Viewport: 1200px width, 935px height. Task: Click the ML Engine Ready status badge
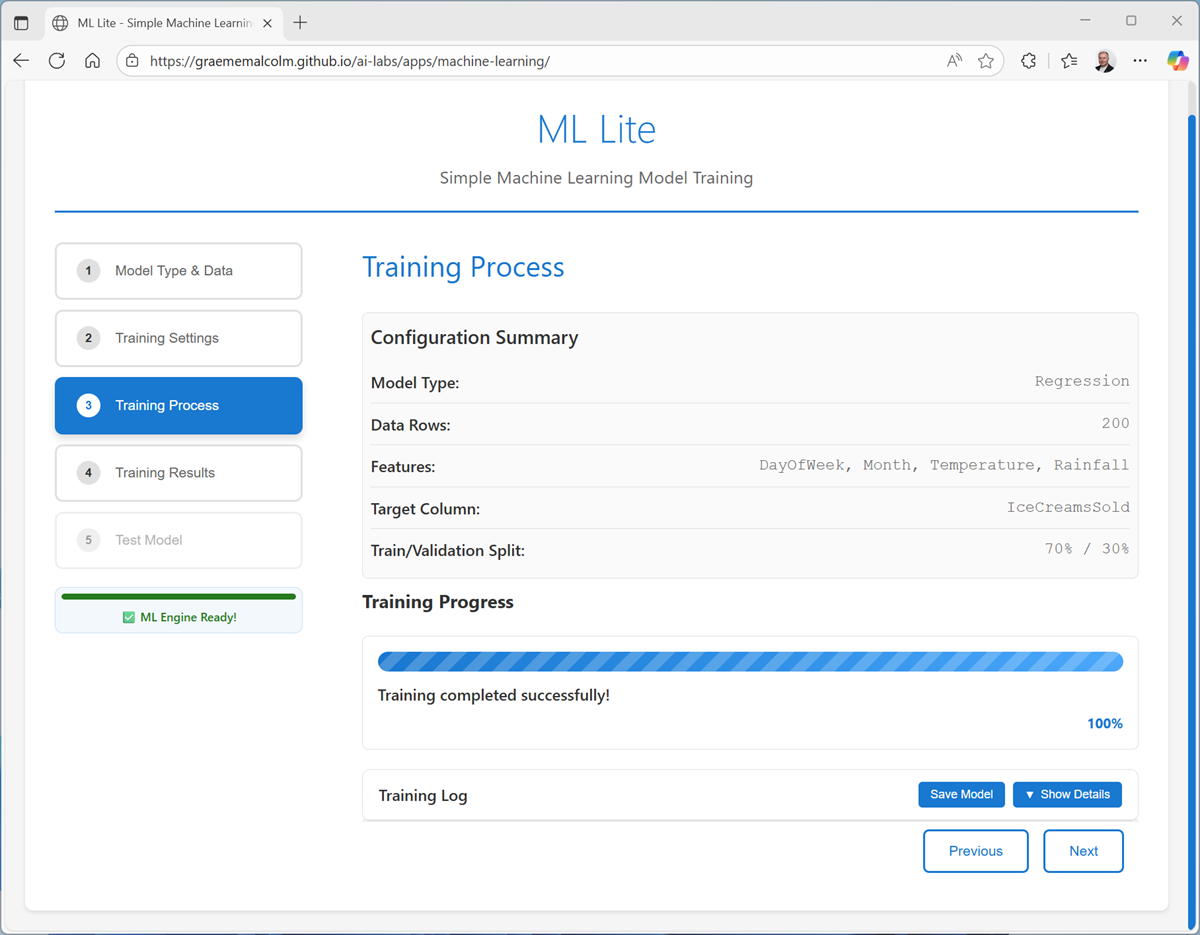[178, 617]
